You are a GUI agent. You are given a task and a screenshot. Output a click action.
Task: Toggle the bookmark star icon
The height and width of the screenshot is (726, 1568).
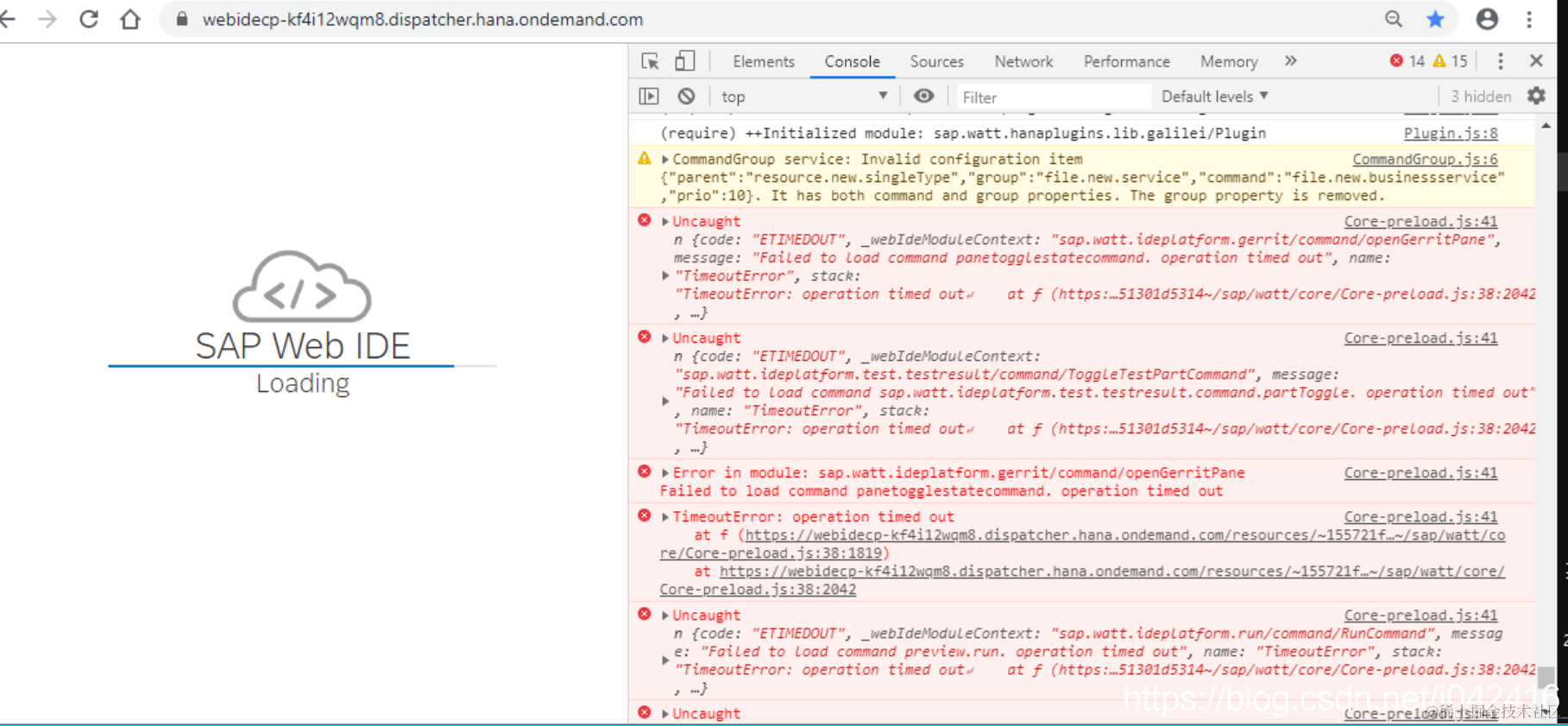pyautogui.click(x=1435, y=19)
